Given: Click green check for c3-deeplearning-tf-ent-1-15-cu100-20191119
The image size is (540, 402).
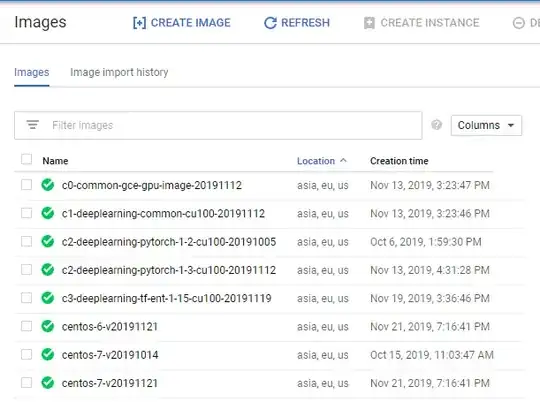Looking at the screenshot, I should [x=48, y=298].
